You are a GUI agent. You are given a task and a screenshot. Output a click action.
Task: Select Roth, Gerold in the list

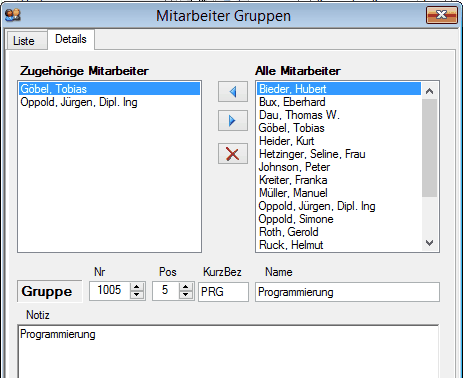[x=339, y=232]
